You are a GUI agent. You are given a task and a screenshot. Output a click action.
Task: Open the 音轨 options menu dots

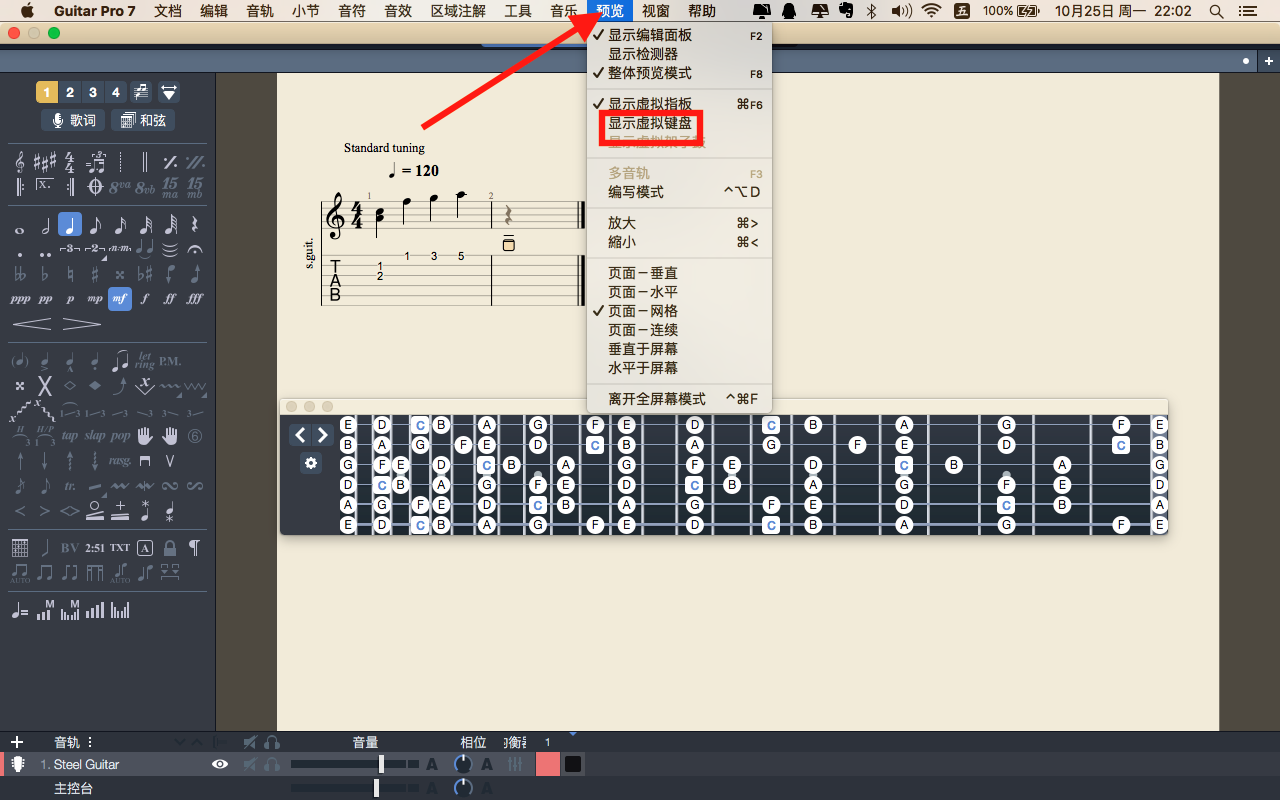pos(90,742)
